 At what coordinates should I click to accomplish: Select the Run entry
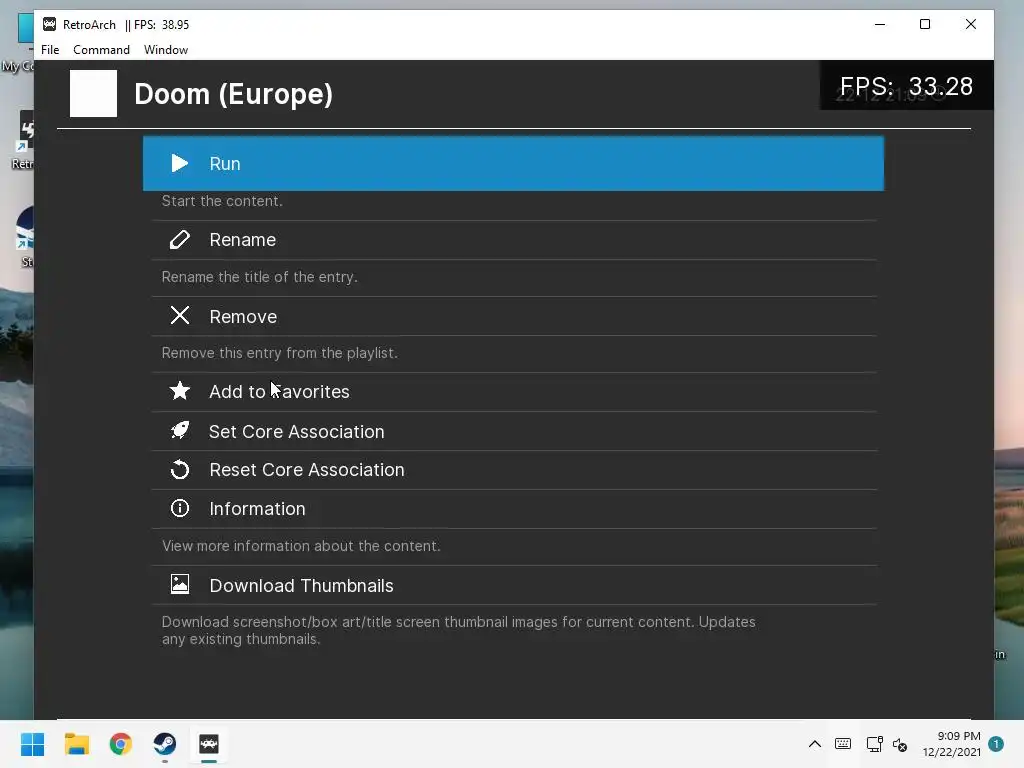513,163
